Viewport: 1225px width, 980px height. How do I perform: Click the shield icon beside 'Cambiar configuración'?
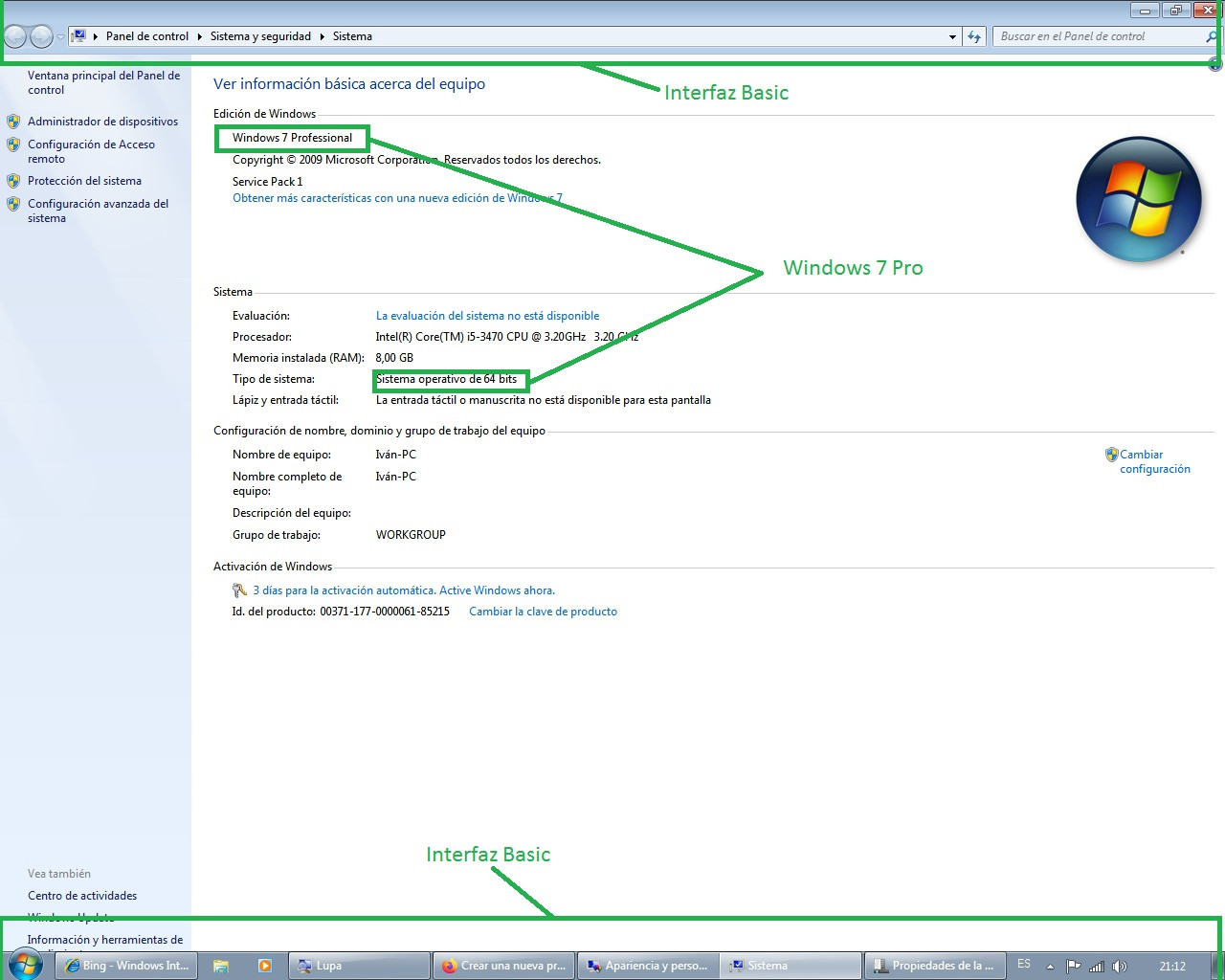(x=1111, y=455)
